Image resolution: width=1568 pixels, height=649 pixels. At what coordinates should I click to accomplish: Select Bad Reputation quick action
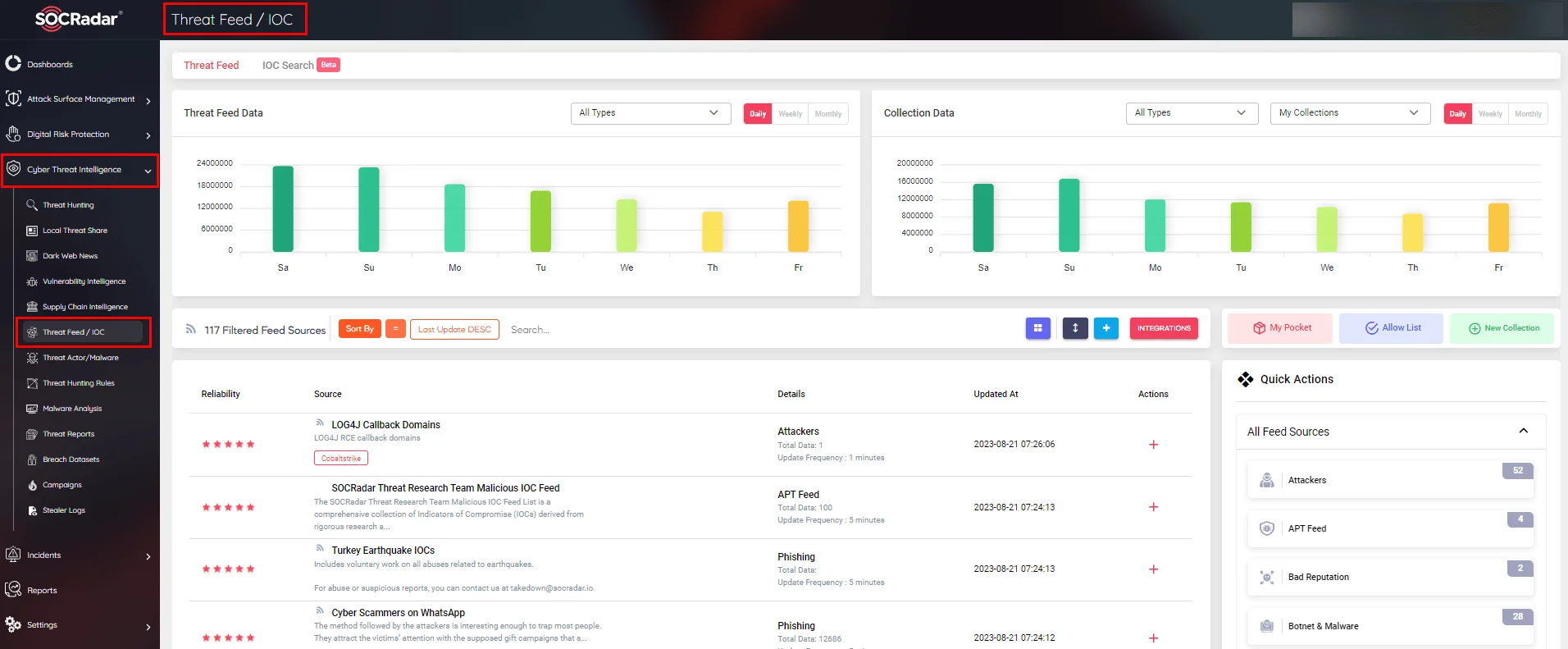(x=1390, y=577)
